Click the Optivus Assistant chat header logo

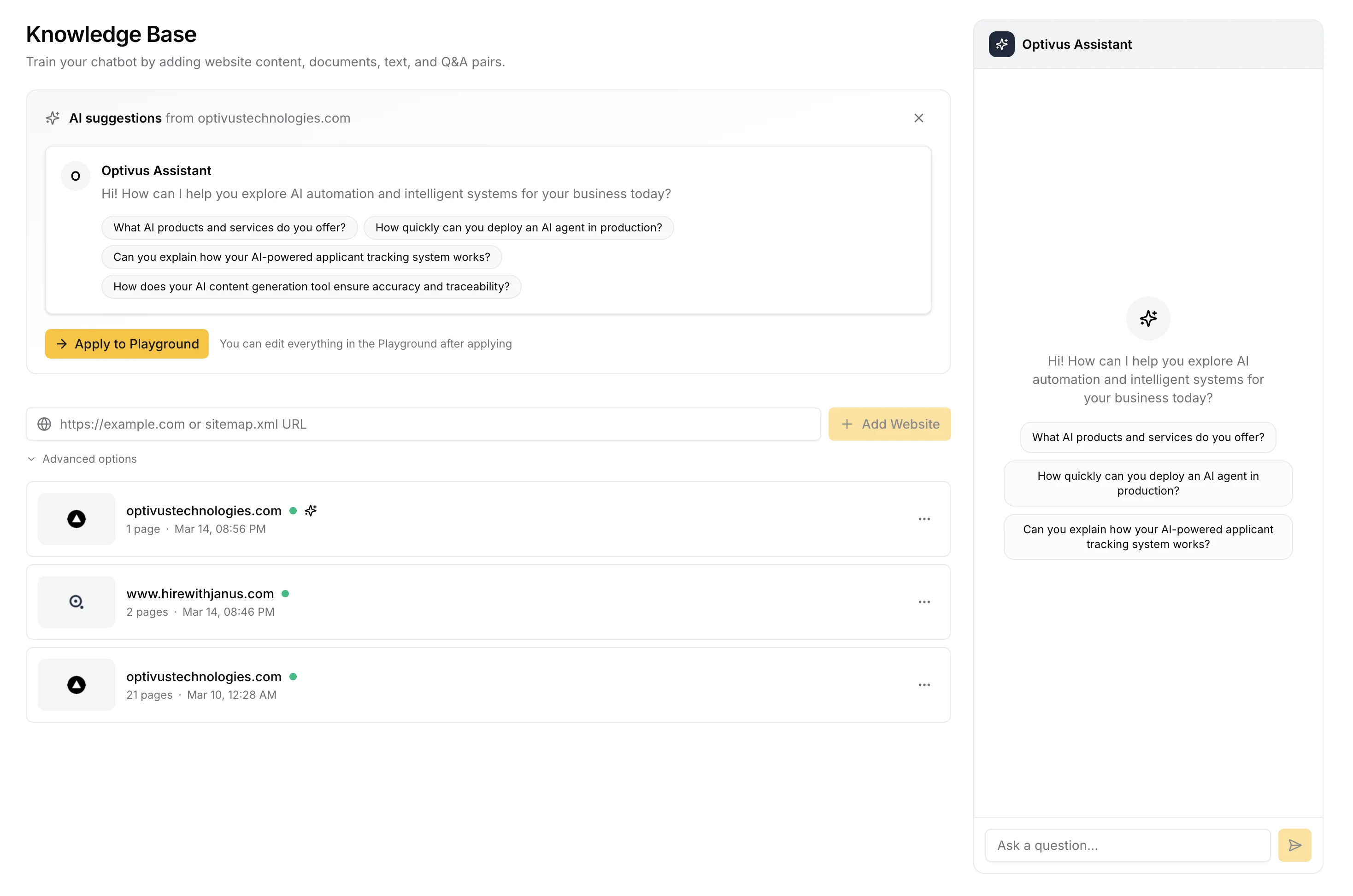click(1001, 44)
